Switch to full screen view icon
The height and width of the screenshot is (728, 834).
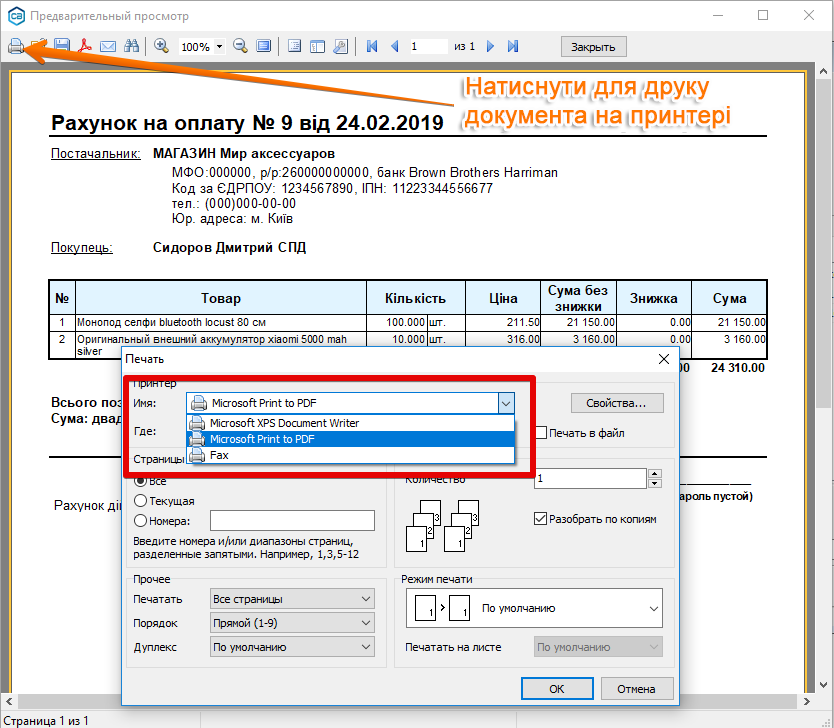[264, 46]
